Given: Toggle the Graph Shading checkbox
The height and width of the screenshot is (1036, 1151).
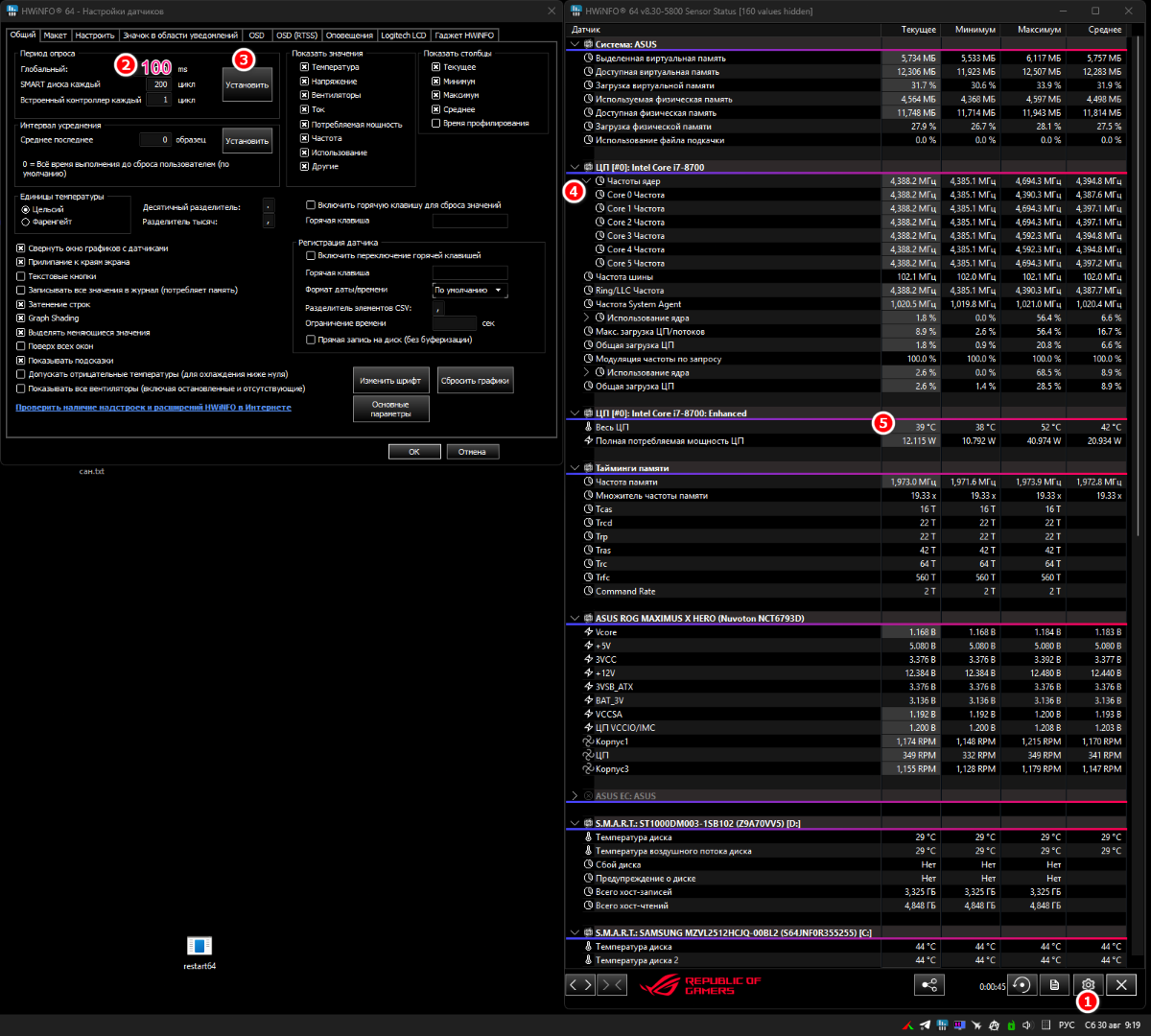Looking at the screenshot, I should (21, 318).
